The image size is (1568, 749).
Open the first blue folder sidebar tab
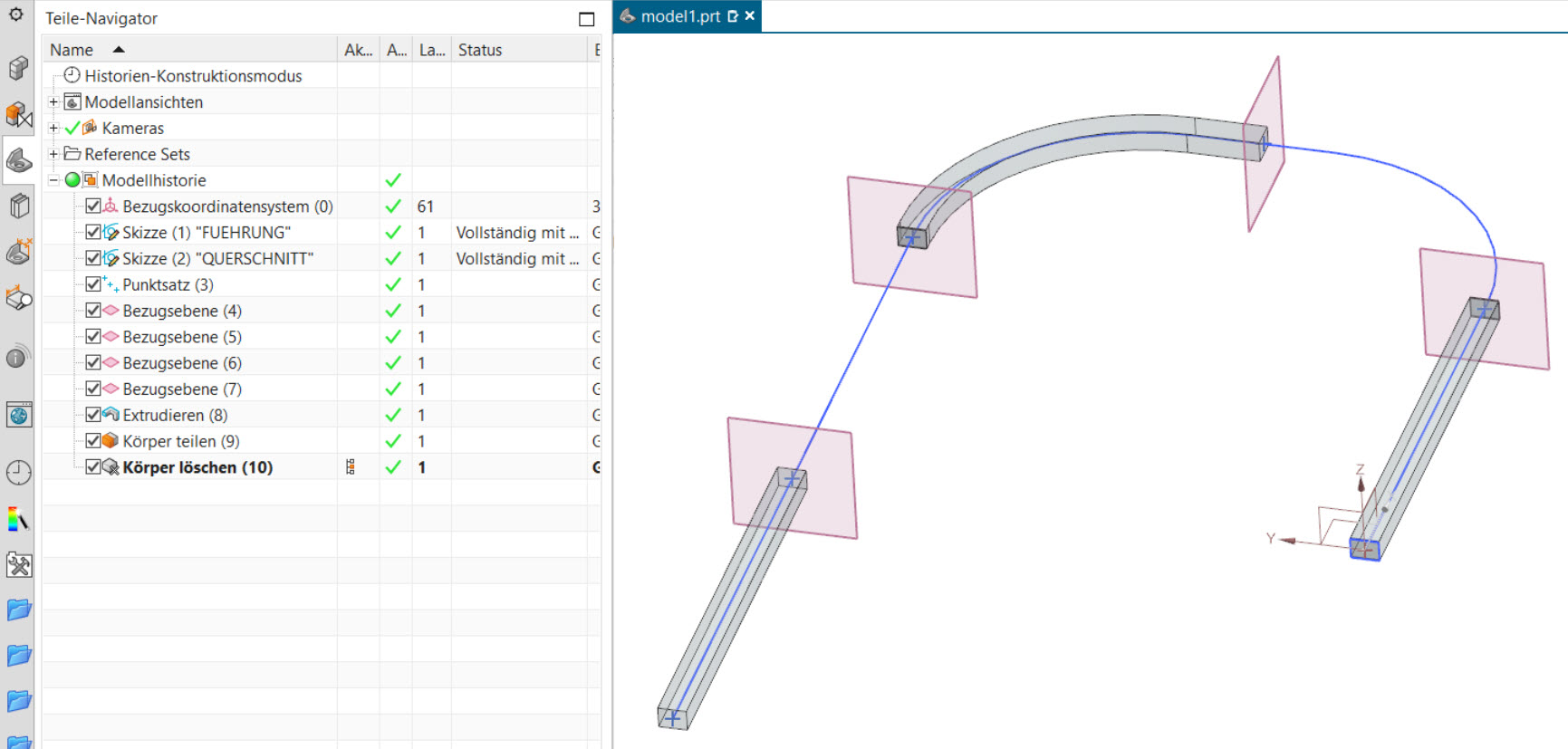[x=18, y=610]
